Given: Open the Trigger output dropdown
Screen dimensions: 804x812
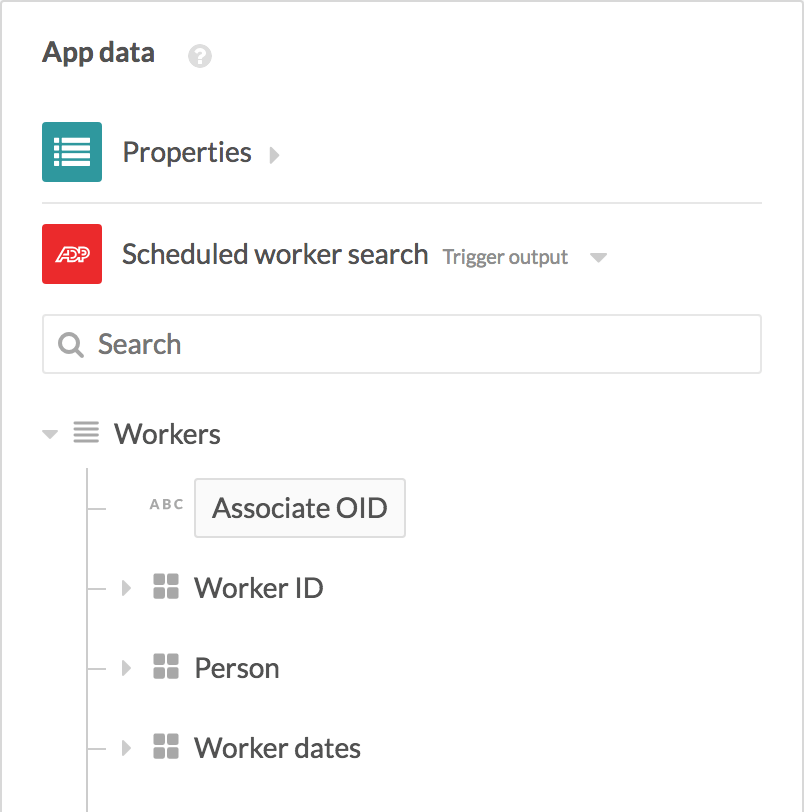Looking at the screenshot, I should (598, 257).
